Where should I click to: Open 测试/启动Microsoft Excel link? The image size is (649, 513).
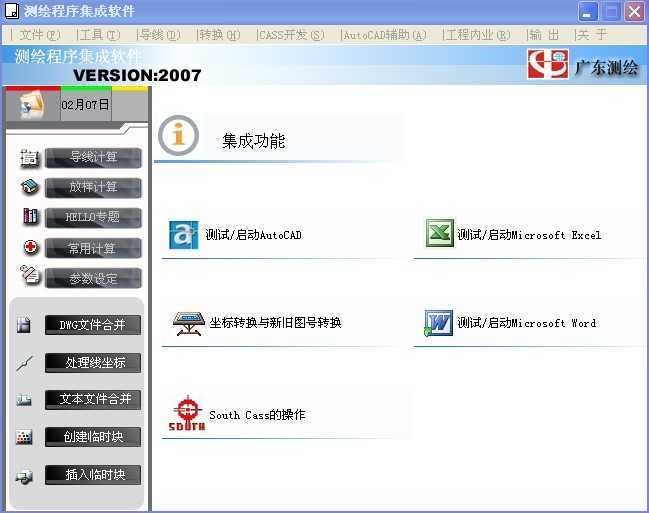[529, 235]
